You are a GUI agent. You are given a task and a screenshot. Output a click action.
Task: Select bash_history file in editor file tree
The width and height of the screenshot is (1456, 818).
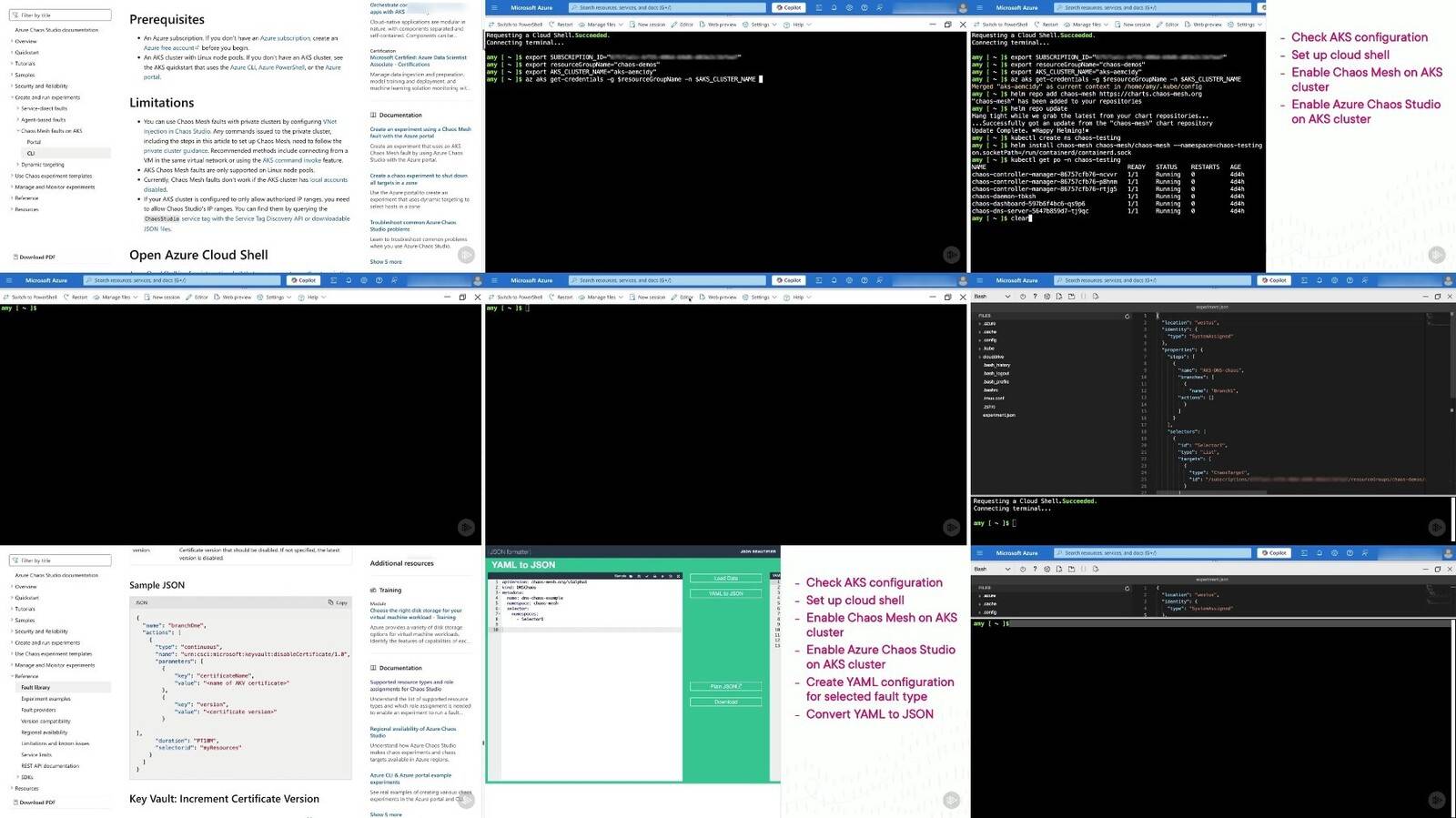996,365
